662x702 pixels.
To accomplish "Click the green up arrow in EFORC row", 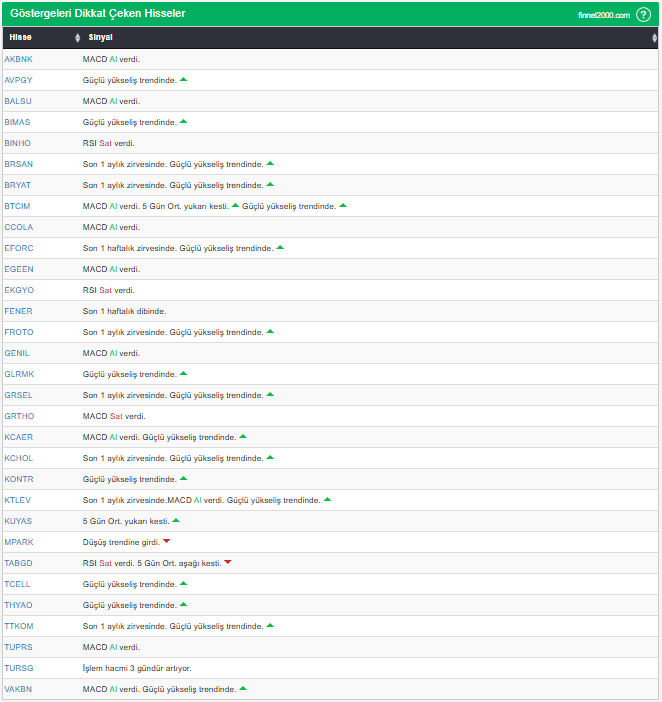I will (x=280, y=247).
